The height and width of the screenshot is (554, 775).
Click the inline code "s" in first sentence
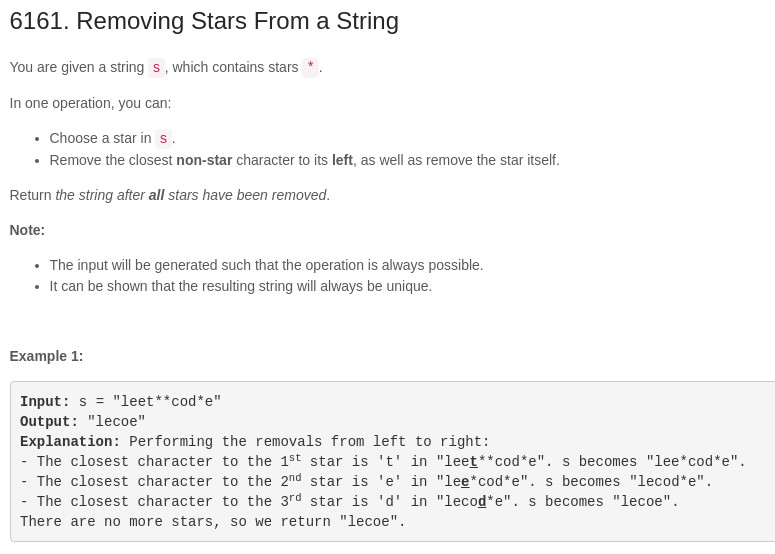click(156, 67)
